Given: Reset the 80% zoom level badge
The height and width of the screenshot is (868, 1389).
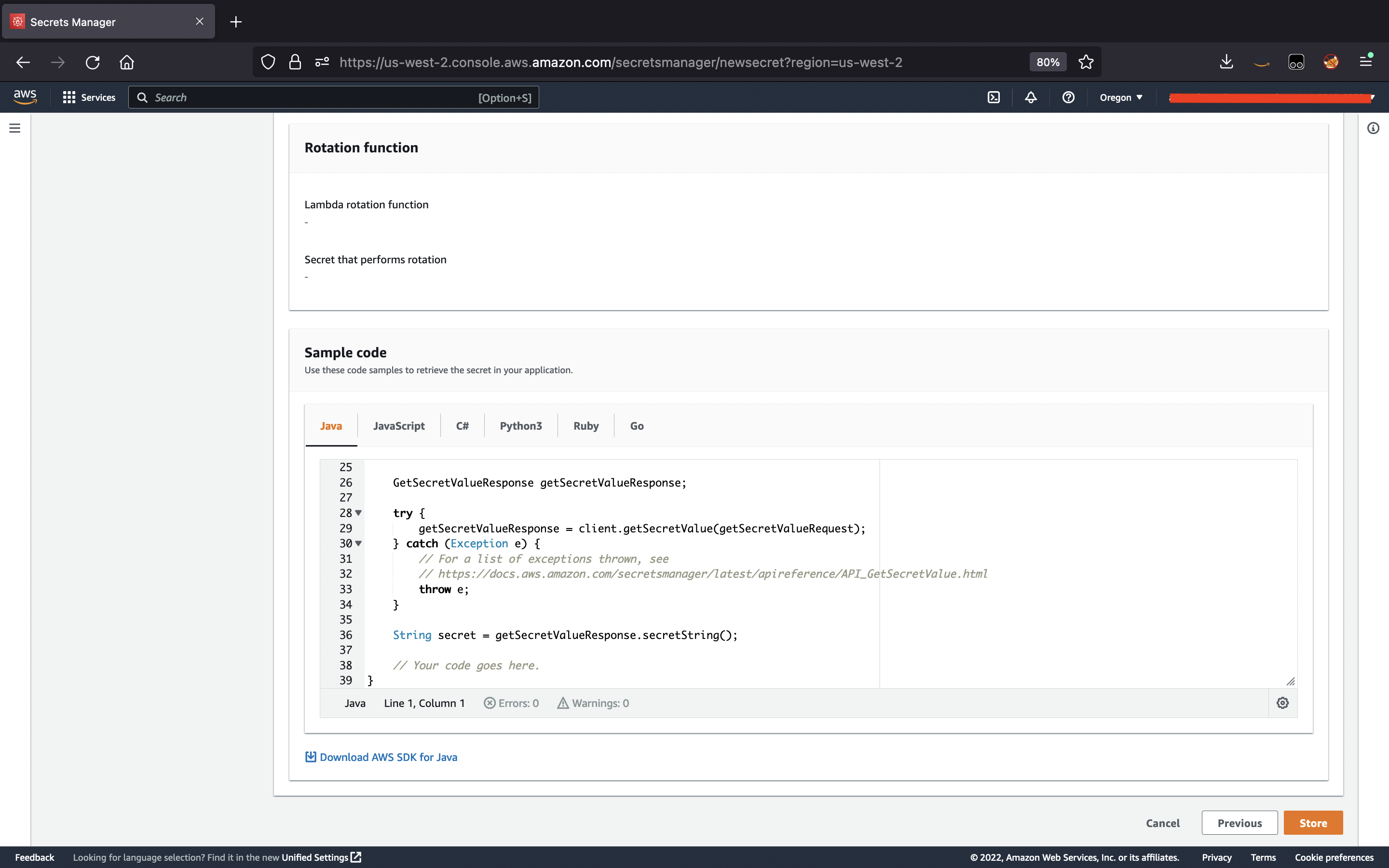Looking at the screenshot, I should [x=1048, y=62].
